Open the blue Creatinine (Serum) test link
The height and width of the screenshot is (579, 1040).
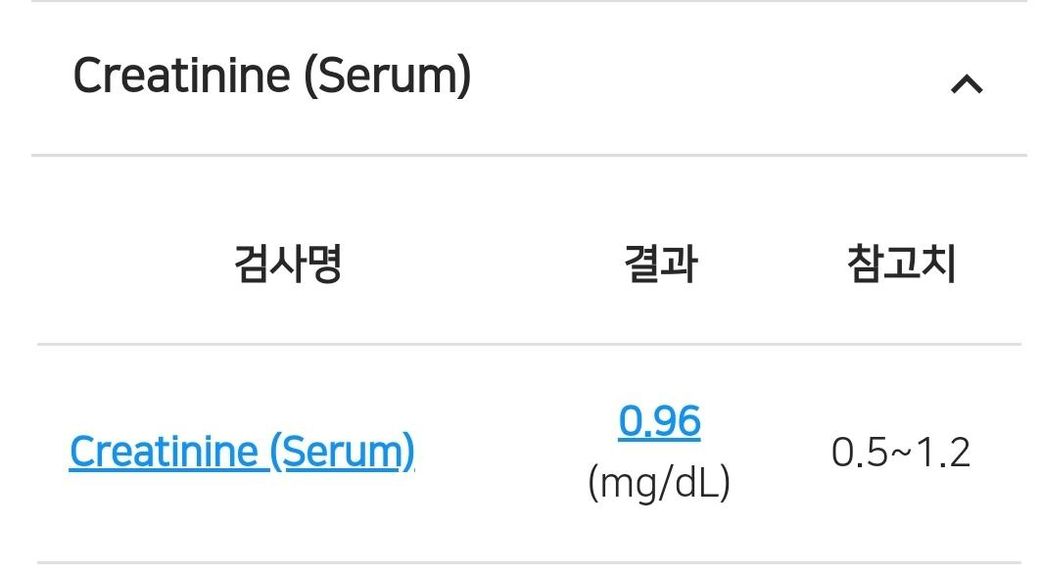[242, 452]
